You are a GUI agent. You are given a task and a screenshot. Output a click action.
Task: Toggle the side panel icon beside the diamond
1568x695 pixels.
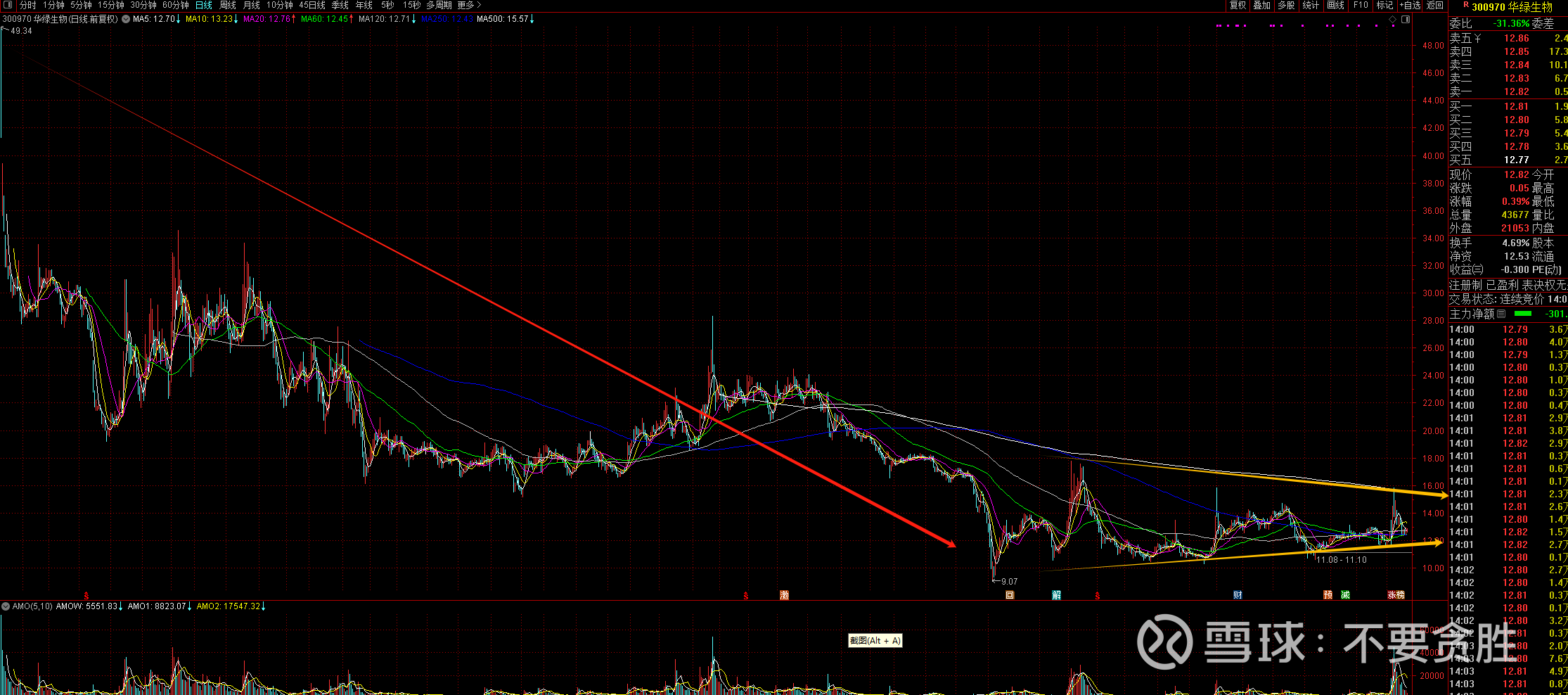point(1406,20)
